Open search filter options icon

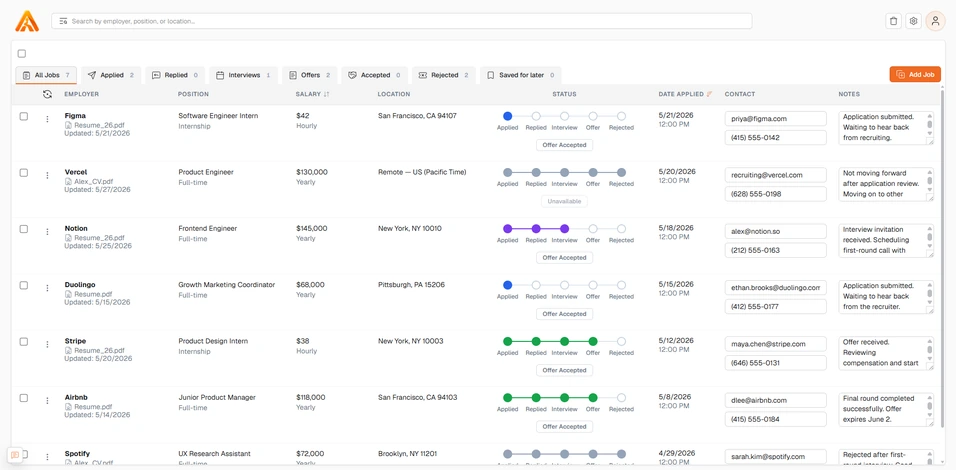(63, 21)
